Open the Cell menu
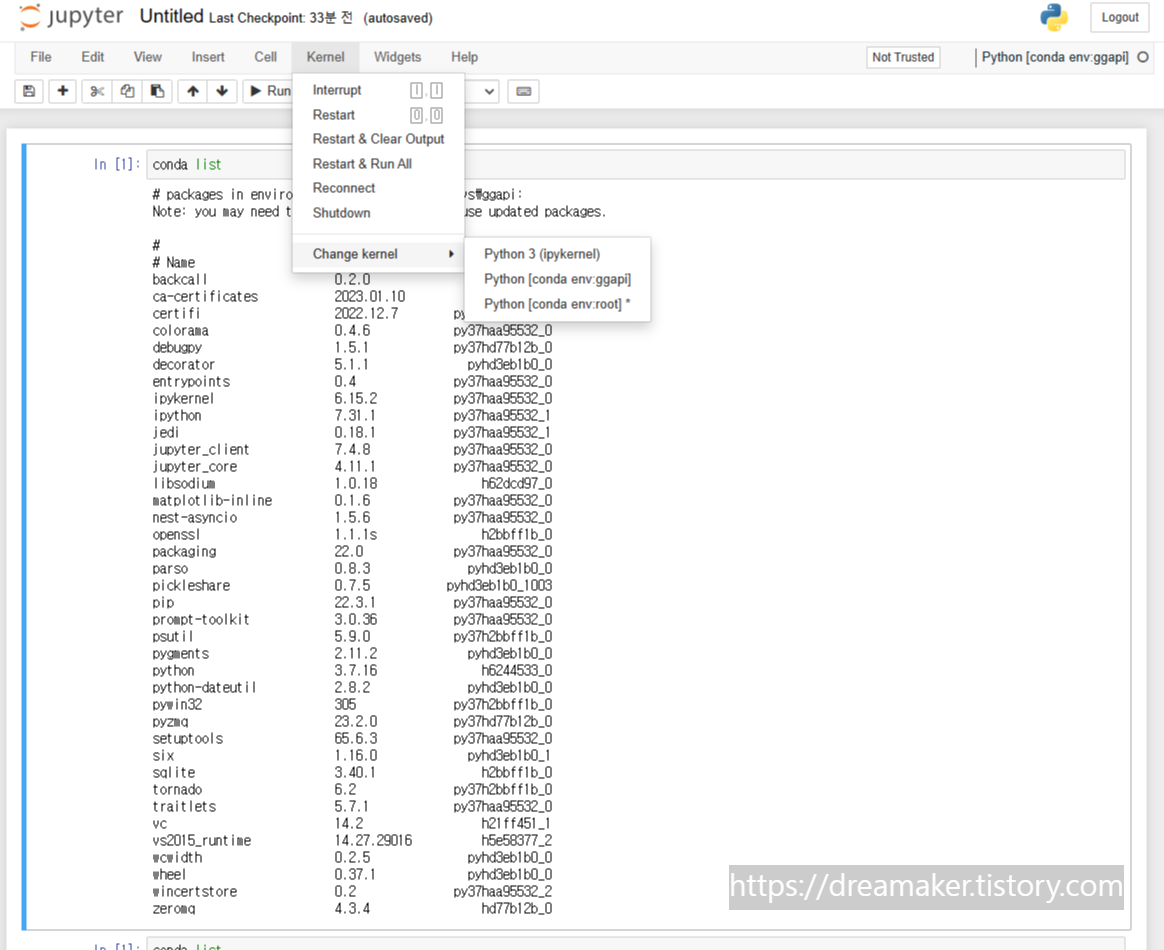This screenshot has height=950, width=1164. tap(266, 57)
